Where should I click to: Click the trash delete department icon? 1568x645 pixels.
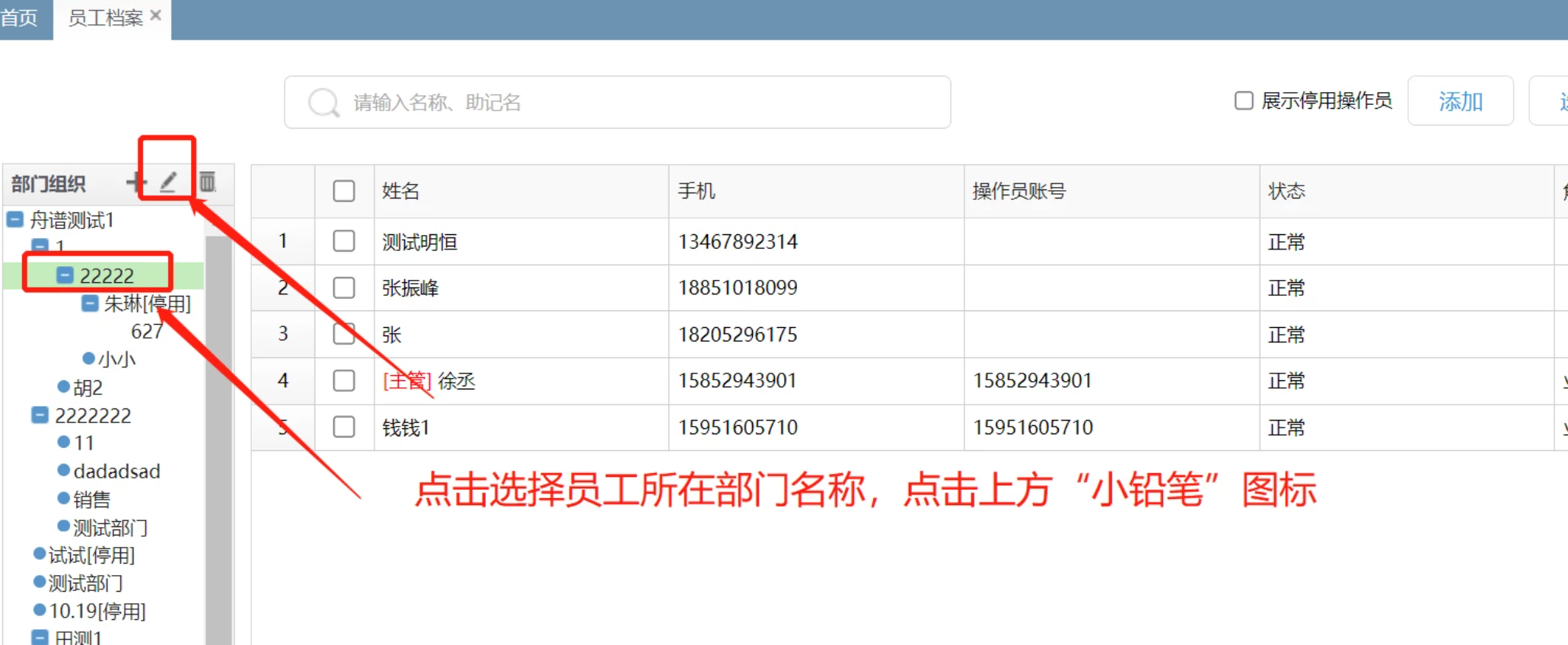point(207,182)
